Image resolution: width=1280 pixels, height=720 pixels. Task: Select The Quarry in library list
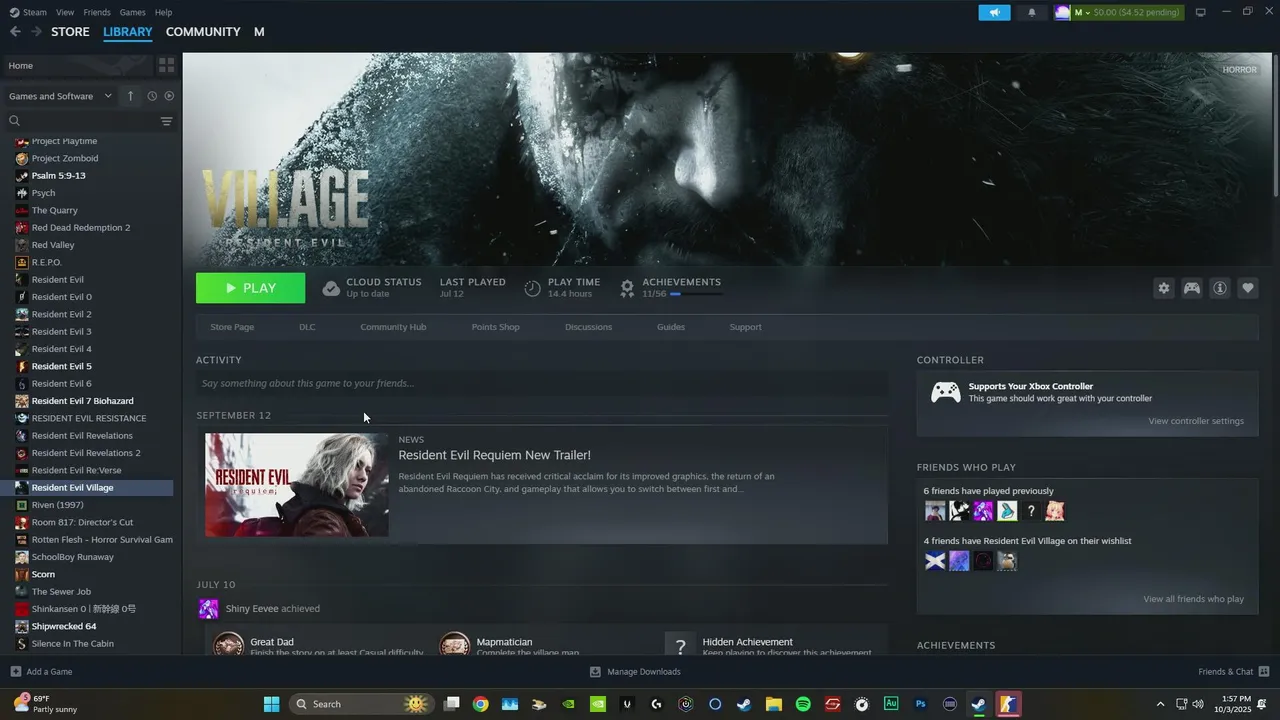pyautogui.click(x=54, y=211)
